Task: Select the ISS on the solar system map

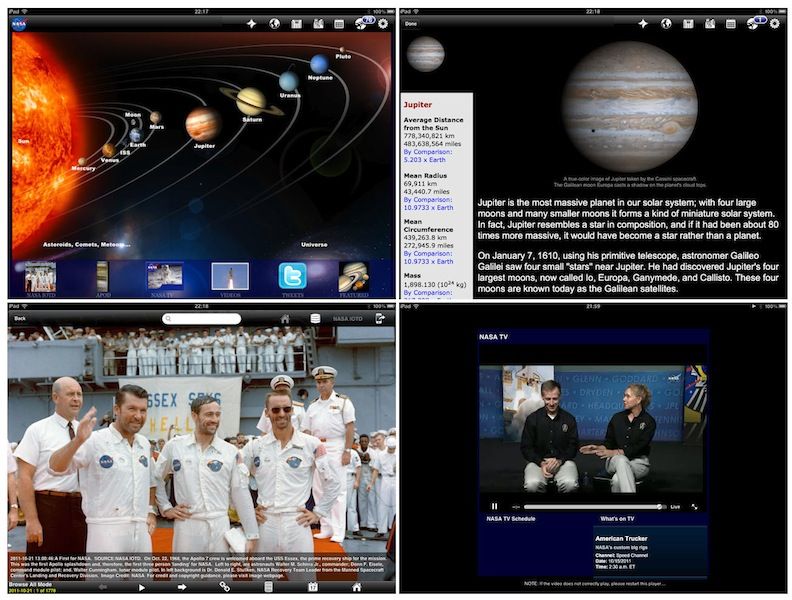Action: pyautogui.click(x=125, y=153)
